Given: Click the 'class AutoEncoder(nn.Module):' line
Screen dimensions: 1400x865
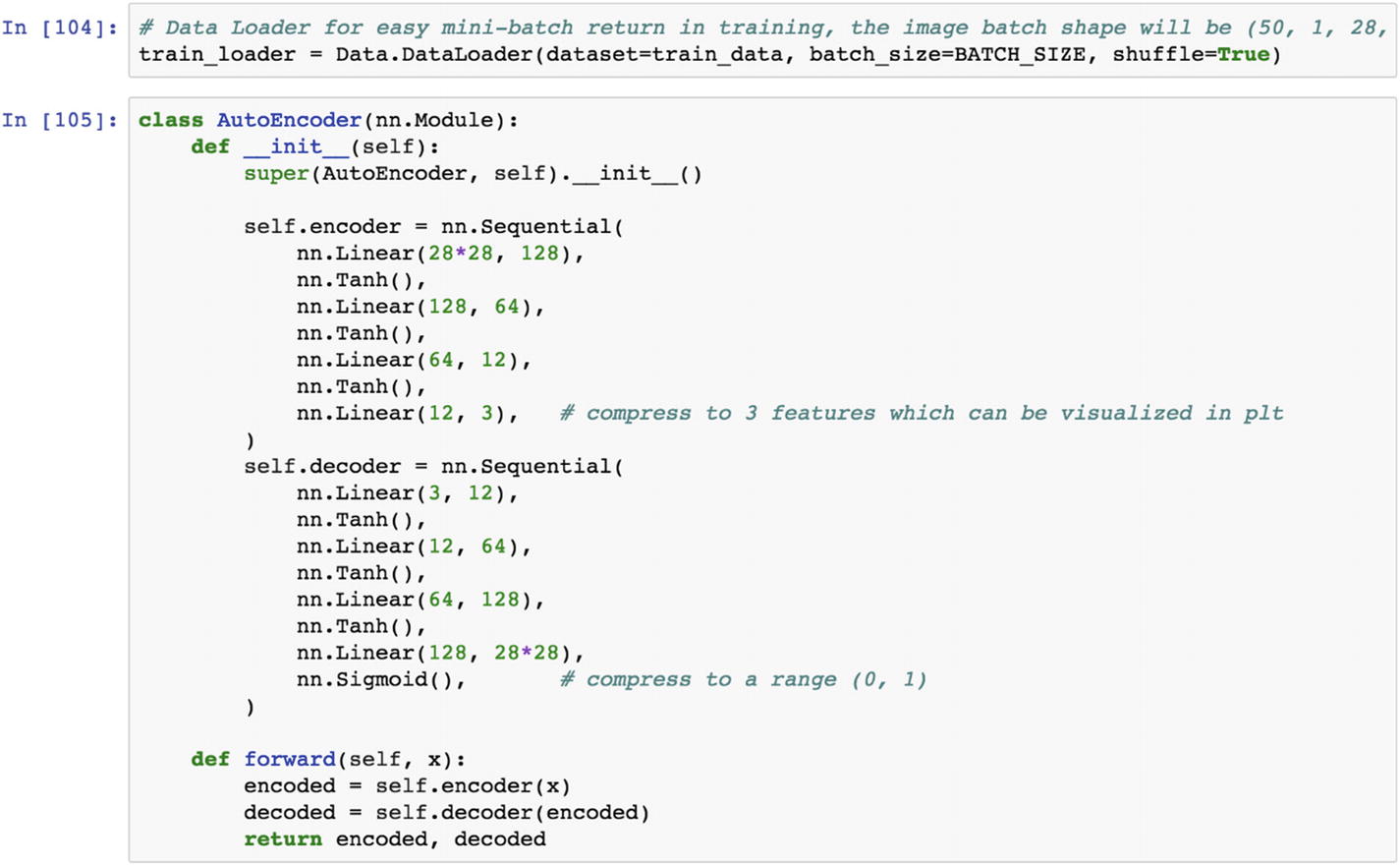Looking at the screenshot, I should 328,120.
